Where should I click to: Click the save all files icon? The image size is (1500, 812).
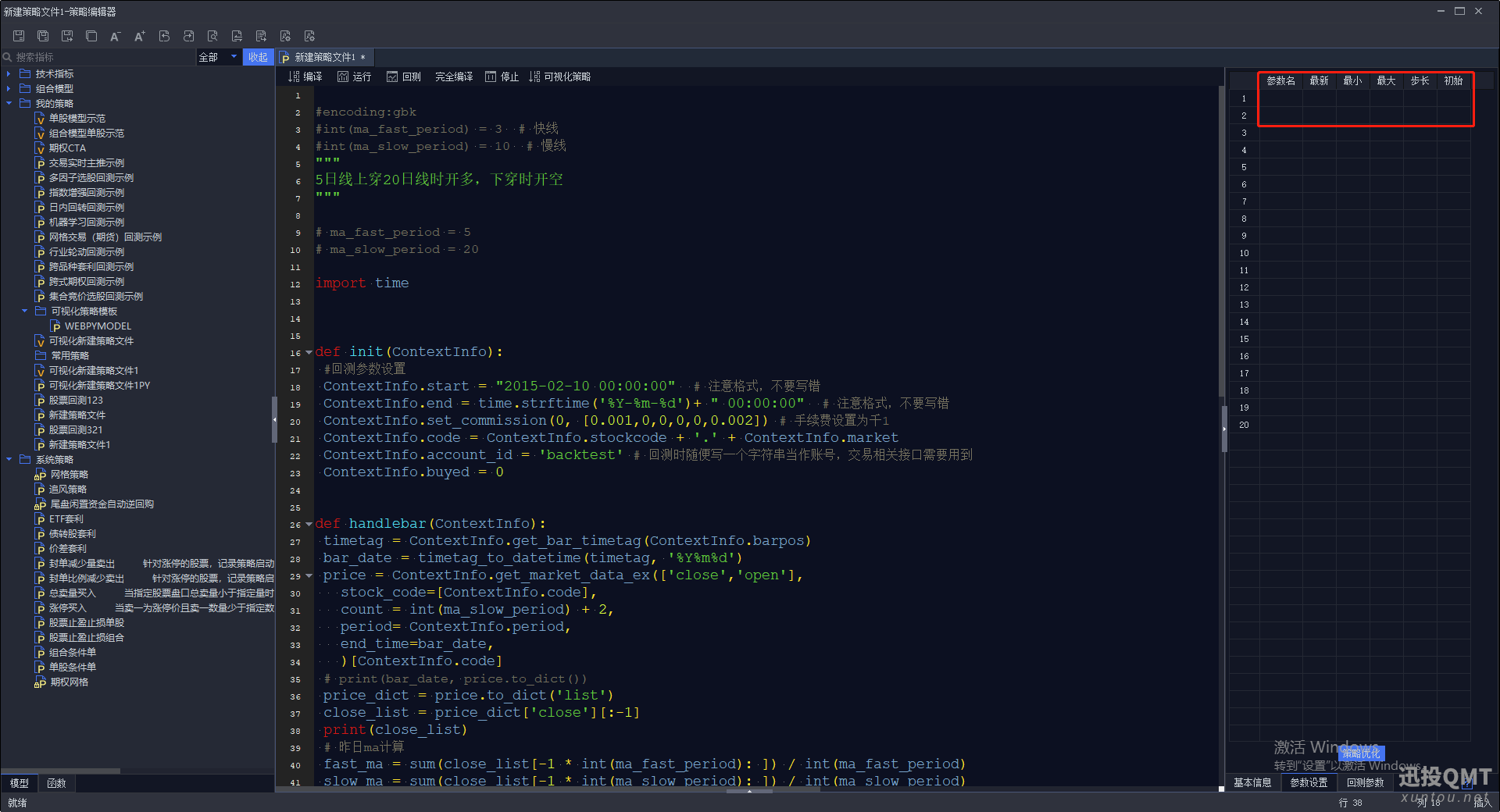point(43,36)
